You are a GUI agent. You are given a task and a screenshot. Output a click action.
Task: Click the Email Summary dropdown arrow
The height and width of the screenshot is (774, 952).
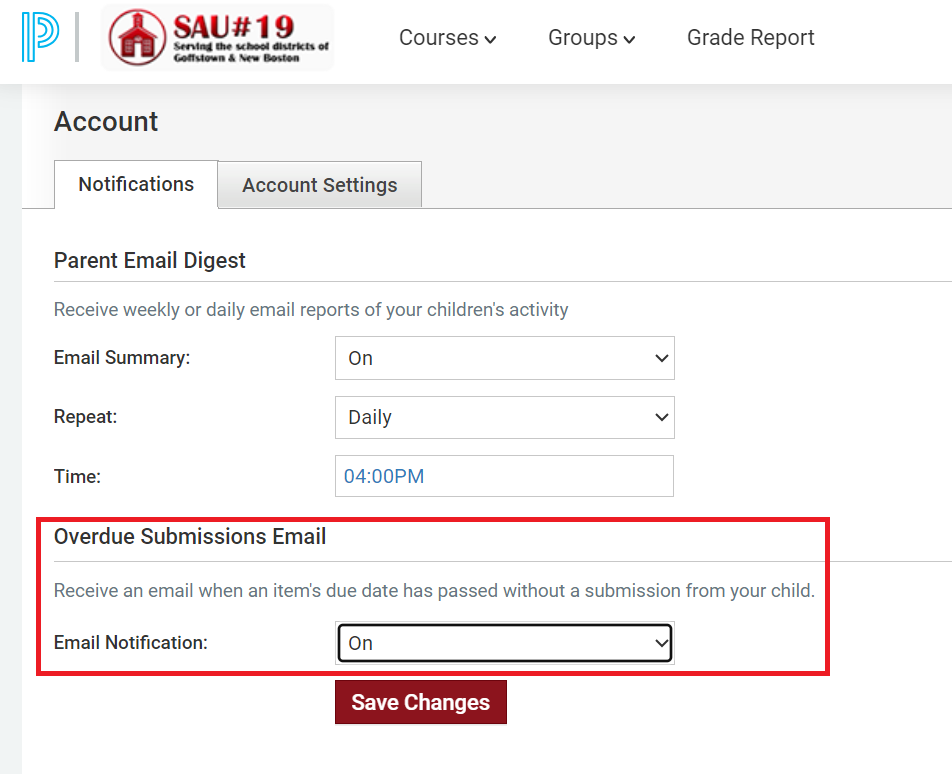tap(662, 358)
